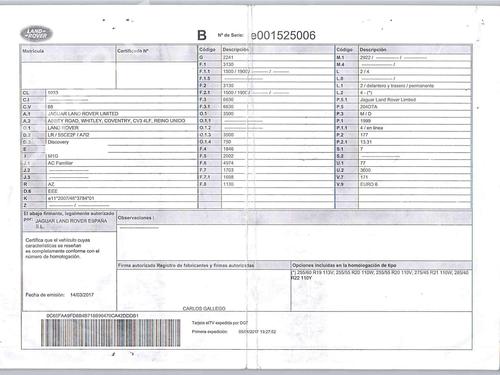The width and height of the screenshot is (500, 375).
Task: Click 'Opciones incluidas en la homologación de tipo'
Action: point(344,265)
